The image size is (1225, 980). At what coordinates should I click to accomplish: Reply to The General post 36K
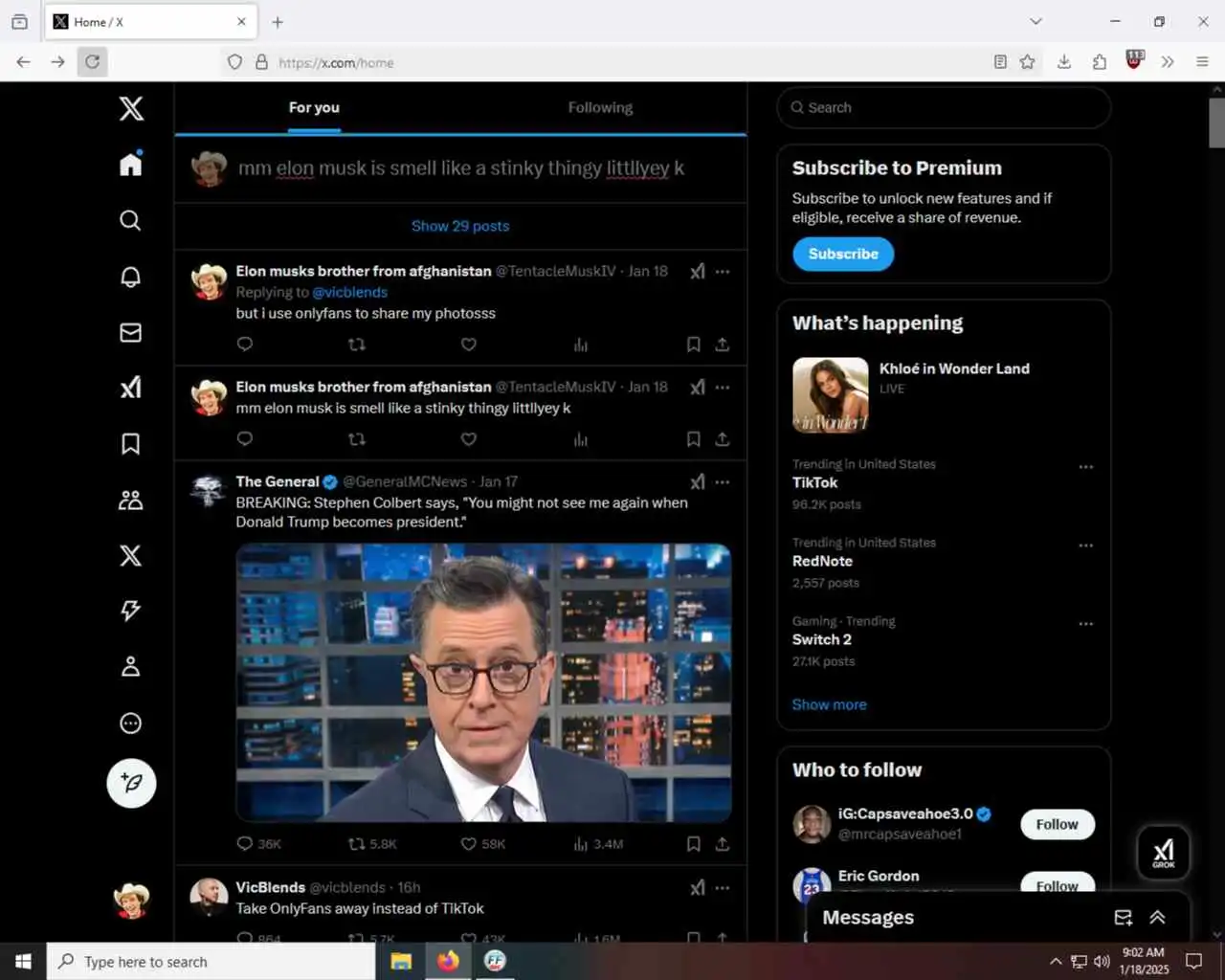(245, 844)
